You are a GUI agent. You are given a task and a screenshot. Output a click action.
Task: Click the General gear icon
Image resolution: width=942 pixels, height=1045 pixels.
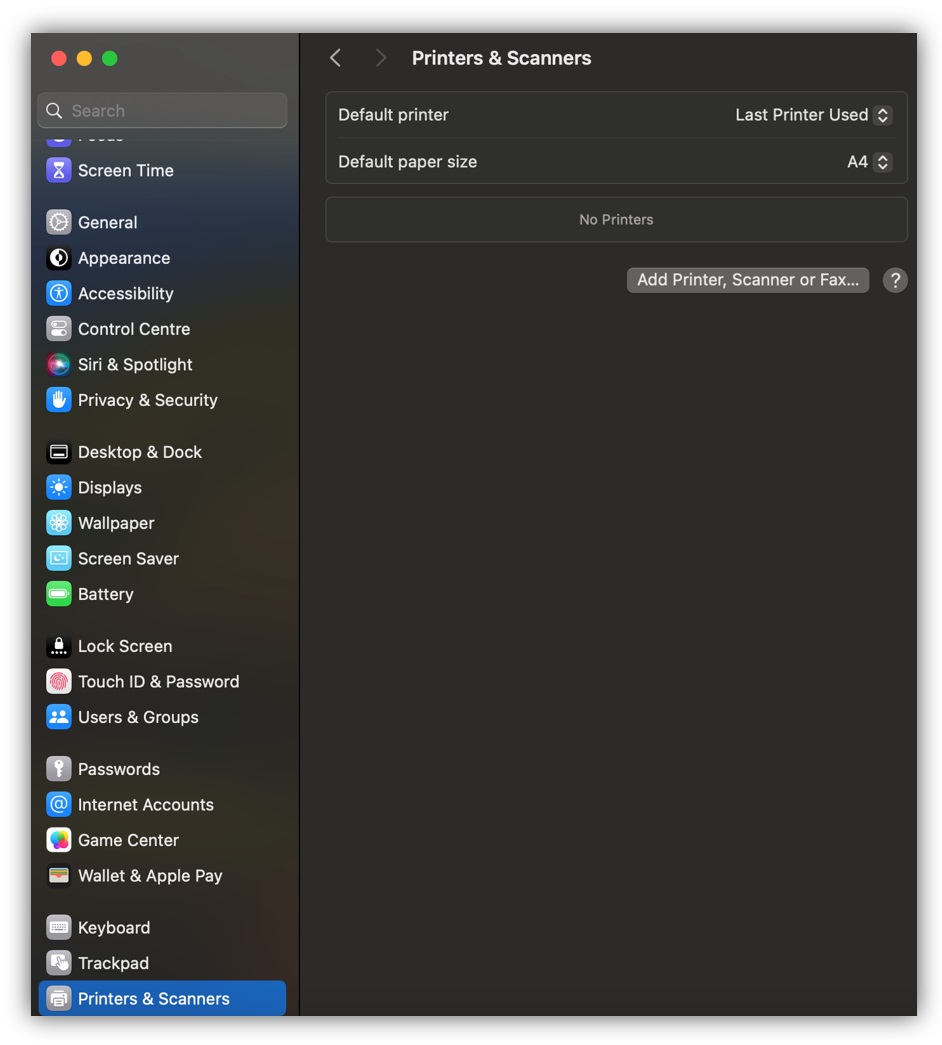tap(59, 223)
